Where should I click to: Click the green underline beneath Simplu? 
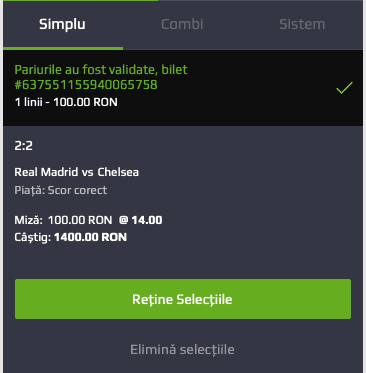(63, 48)
